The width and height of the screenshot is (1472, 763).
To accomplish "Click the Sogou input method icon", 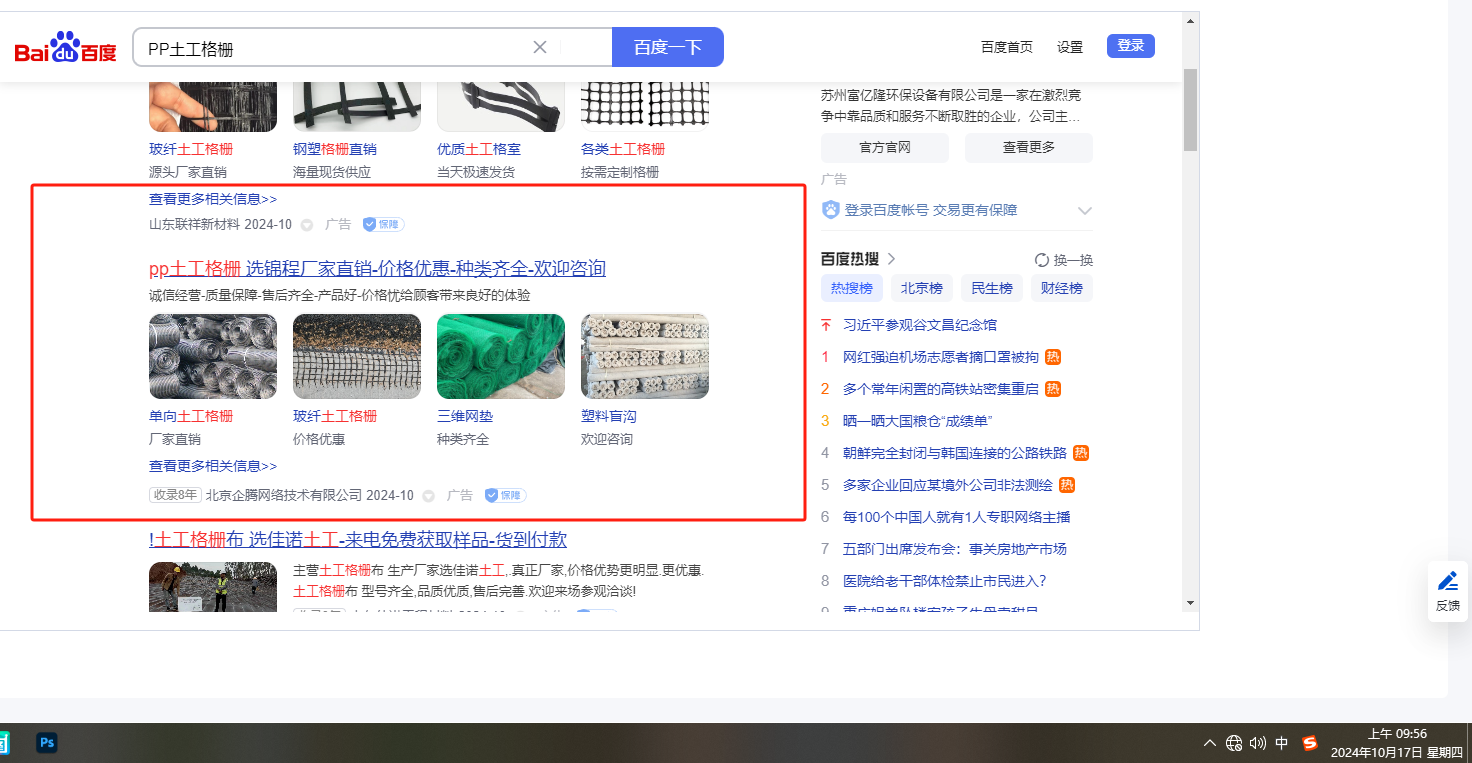I will pyautogui.click(x=1310, y=743).
